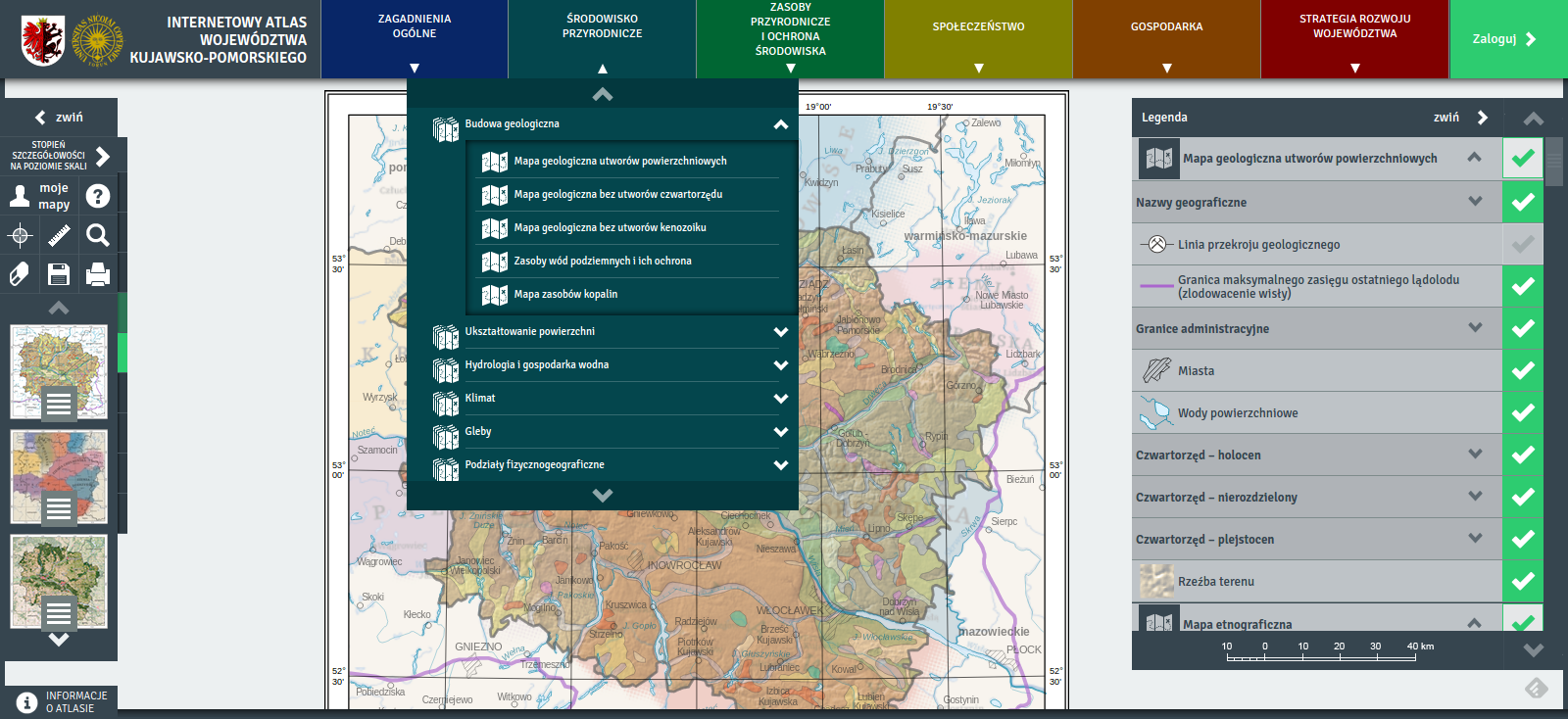This screenshot has height=719, width=1568.
Task: Click the measure ruler tool icon
Action: (59, 235)
